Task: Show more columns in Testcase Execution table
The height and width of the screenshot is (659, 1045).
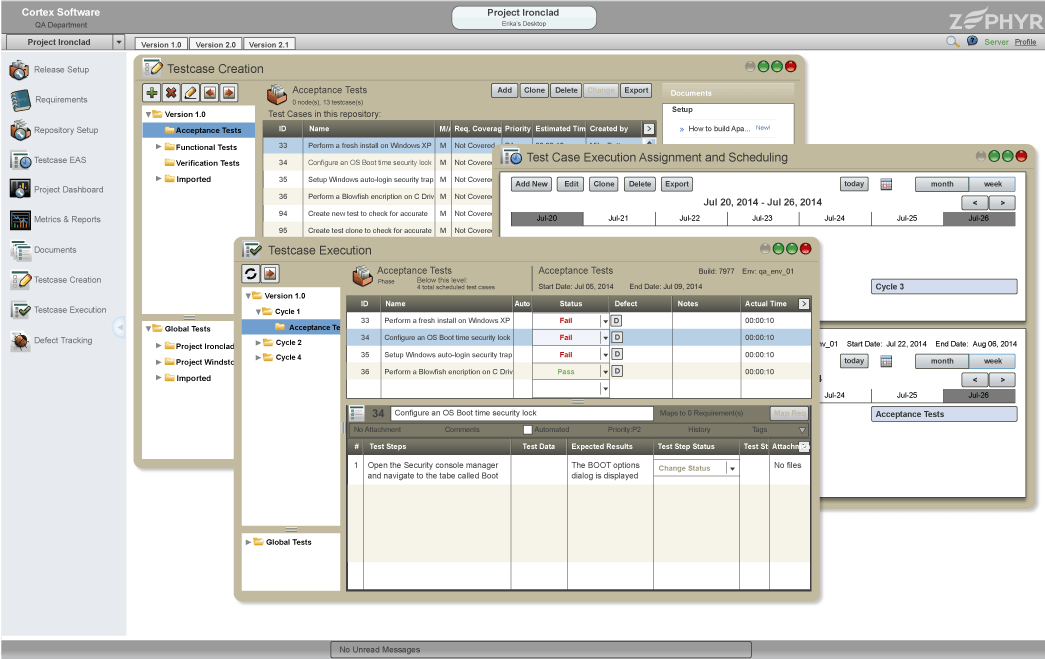Action: point(804,304)
